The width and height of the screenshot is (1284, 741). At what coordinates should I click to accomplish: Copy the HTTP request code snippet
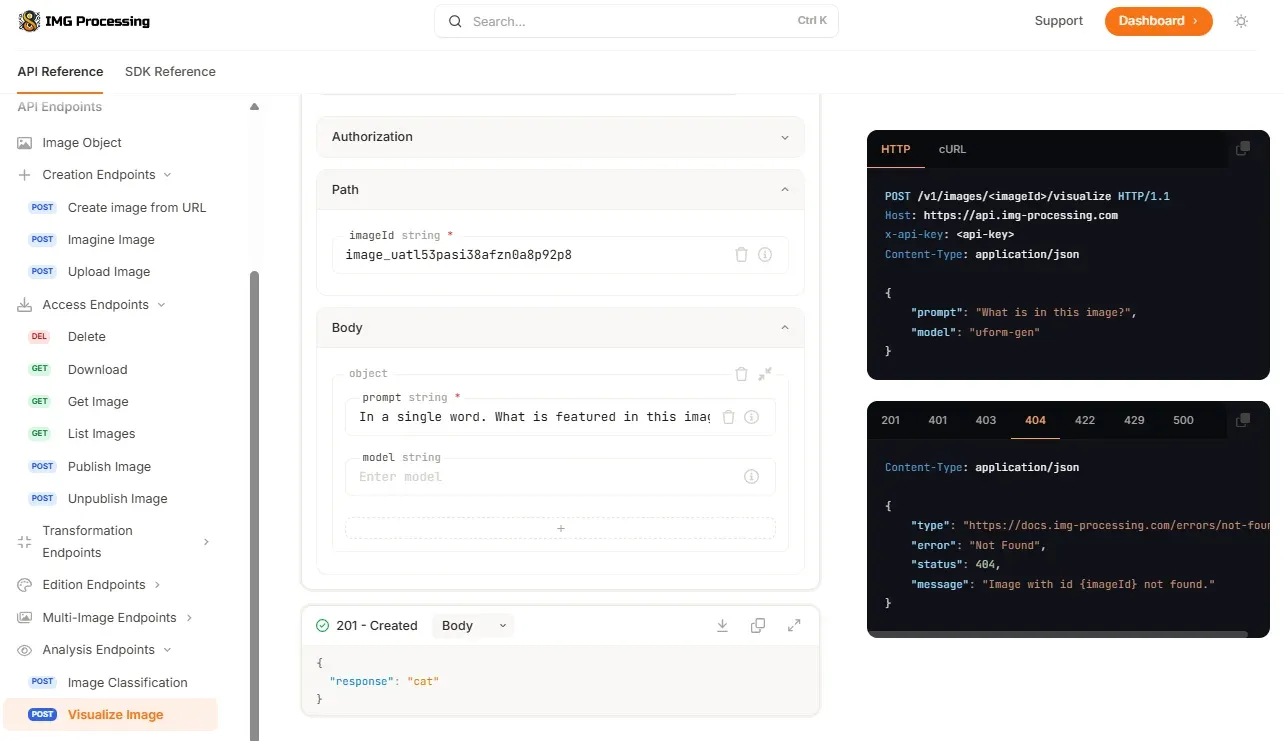coord(1242,149)
